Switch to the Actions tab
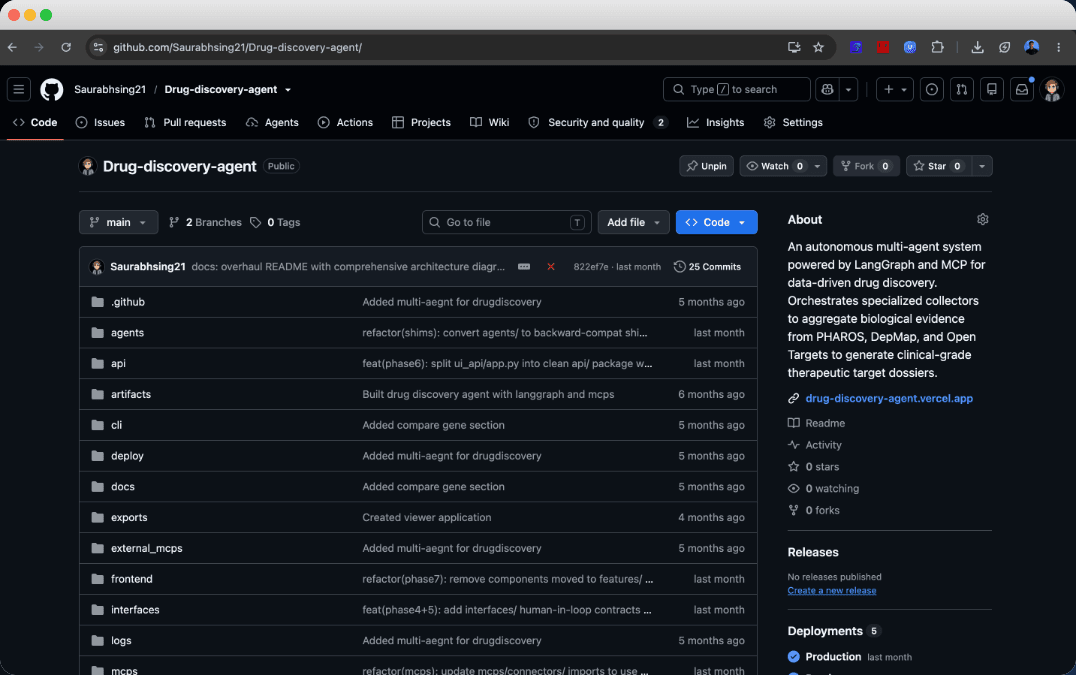 (x=345, y=122)
